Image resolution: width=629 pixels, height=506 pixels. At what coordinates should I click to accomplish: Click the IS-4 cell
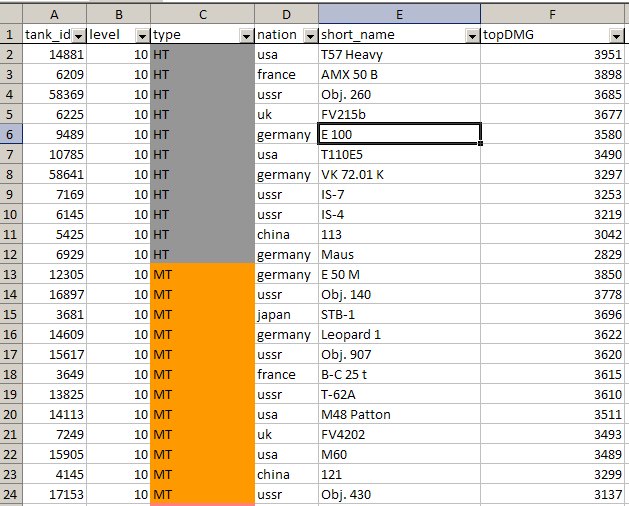click(x=400, y=214)
